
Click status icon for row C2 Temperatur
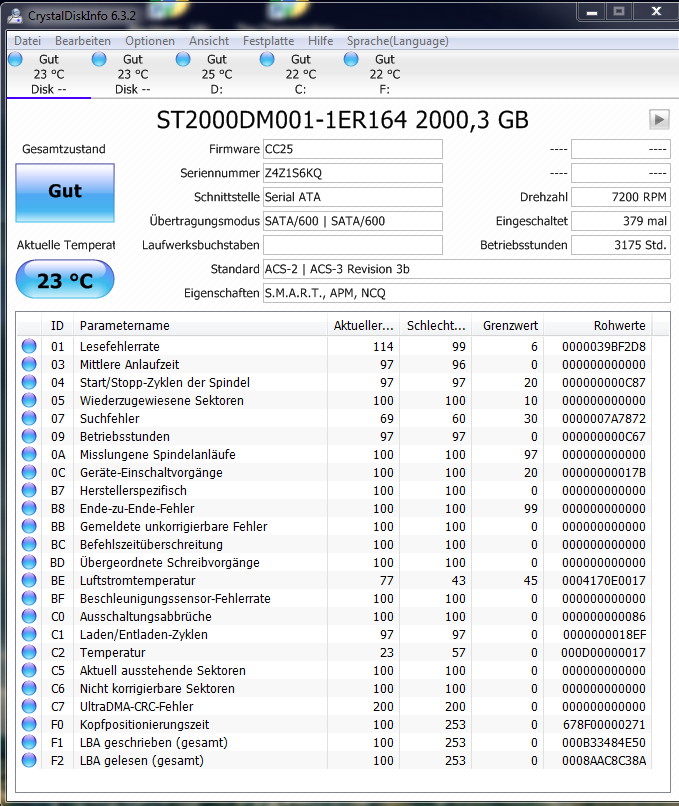[x=29, y=652]
